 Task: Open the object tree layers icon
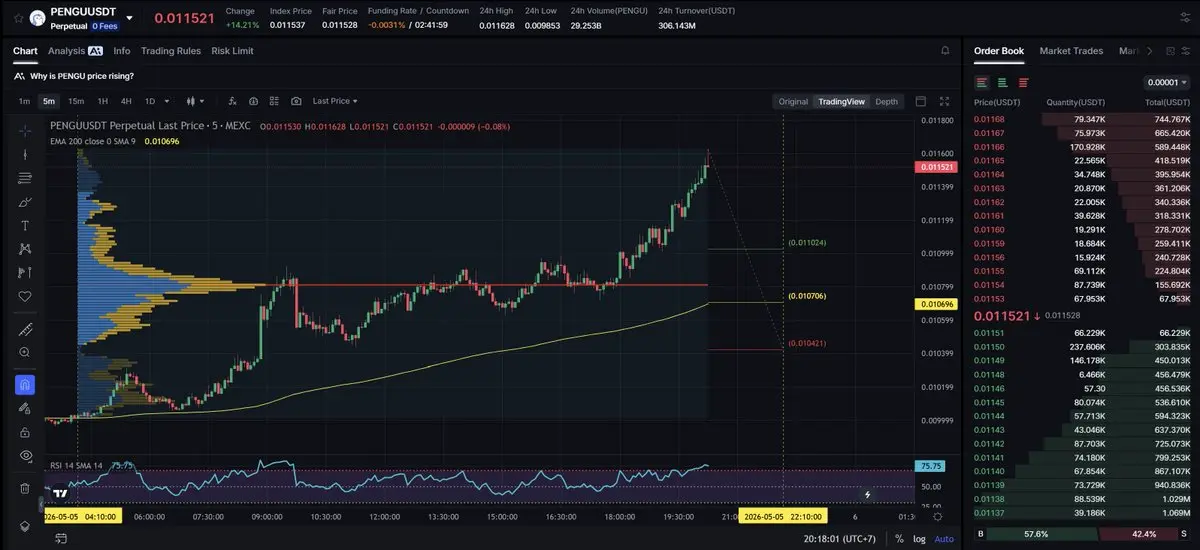25,526
